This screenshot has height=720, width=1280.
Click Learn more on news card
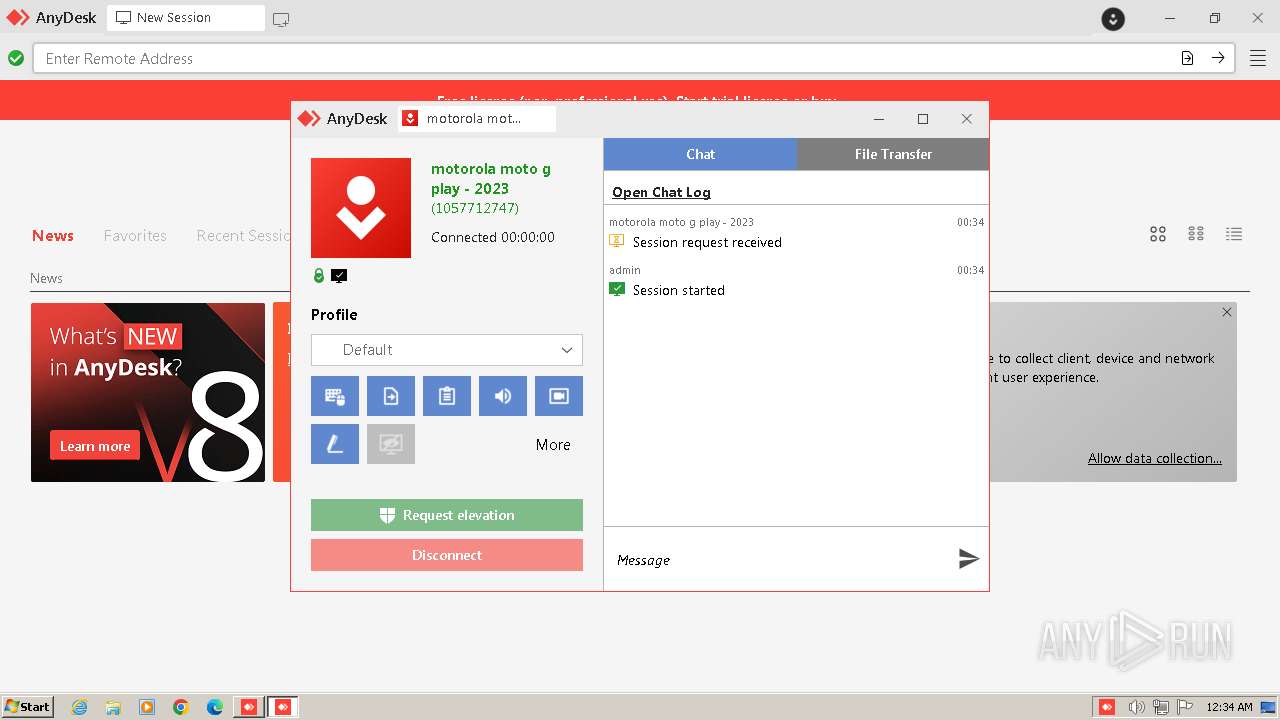pyautogui.click(x=95, y=446)
